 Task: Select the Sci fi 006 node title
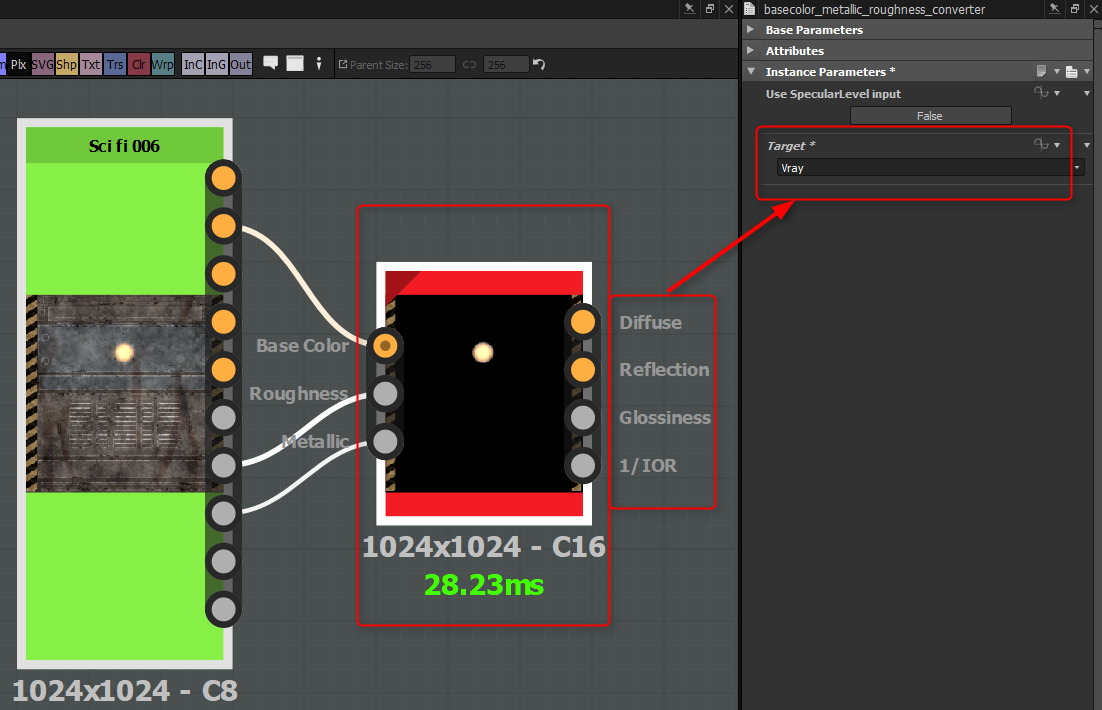pyautogui.click(x=124, y=146)
